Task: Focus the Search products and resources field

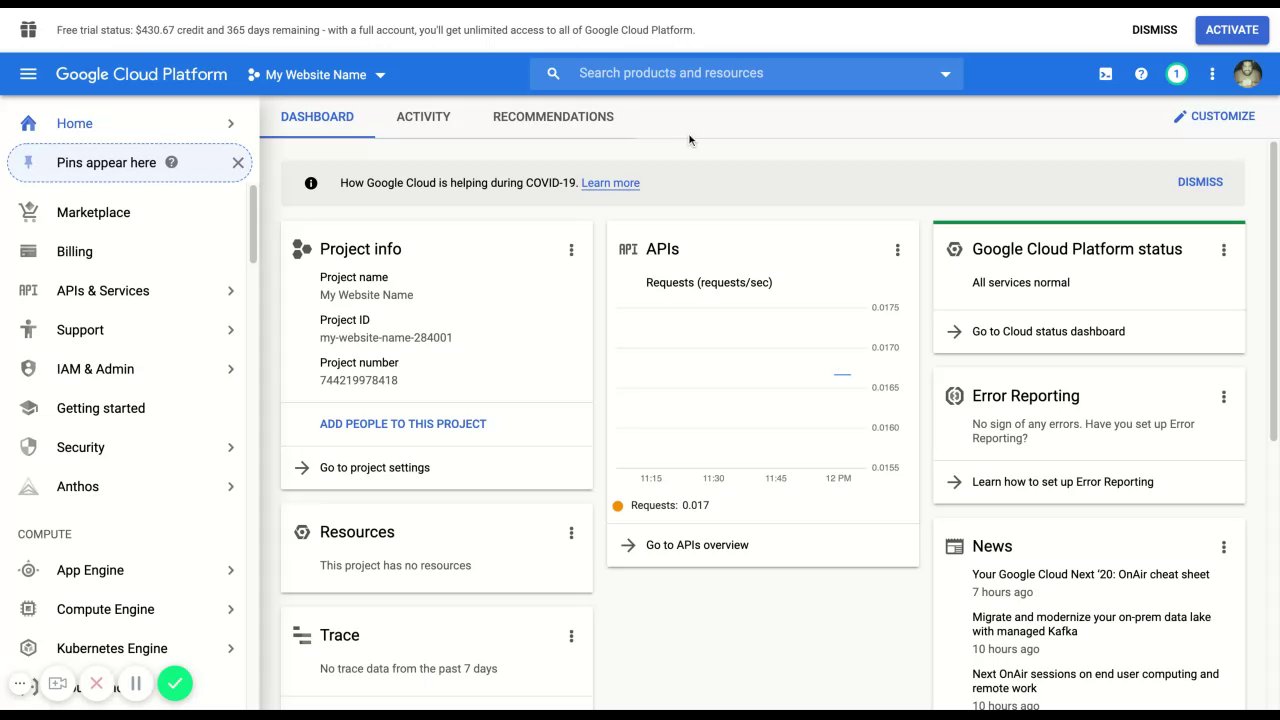Action: [x=746, y=73]
